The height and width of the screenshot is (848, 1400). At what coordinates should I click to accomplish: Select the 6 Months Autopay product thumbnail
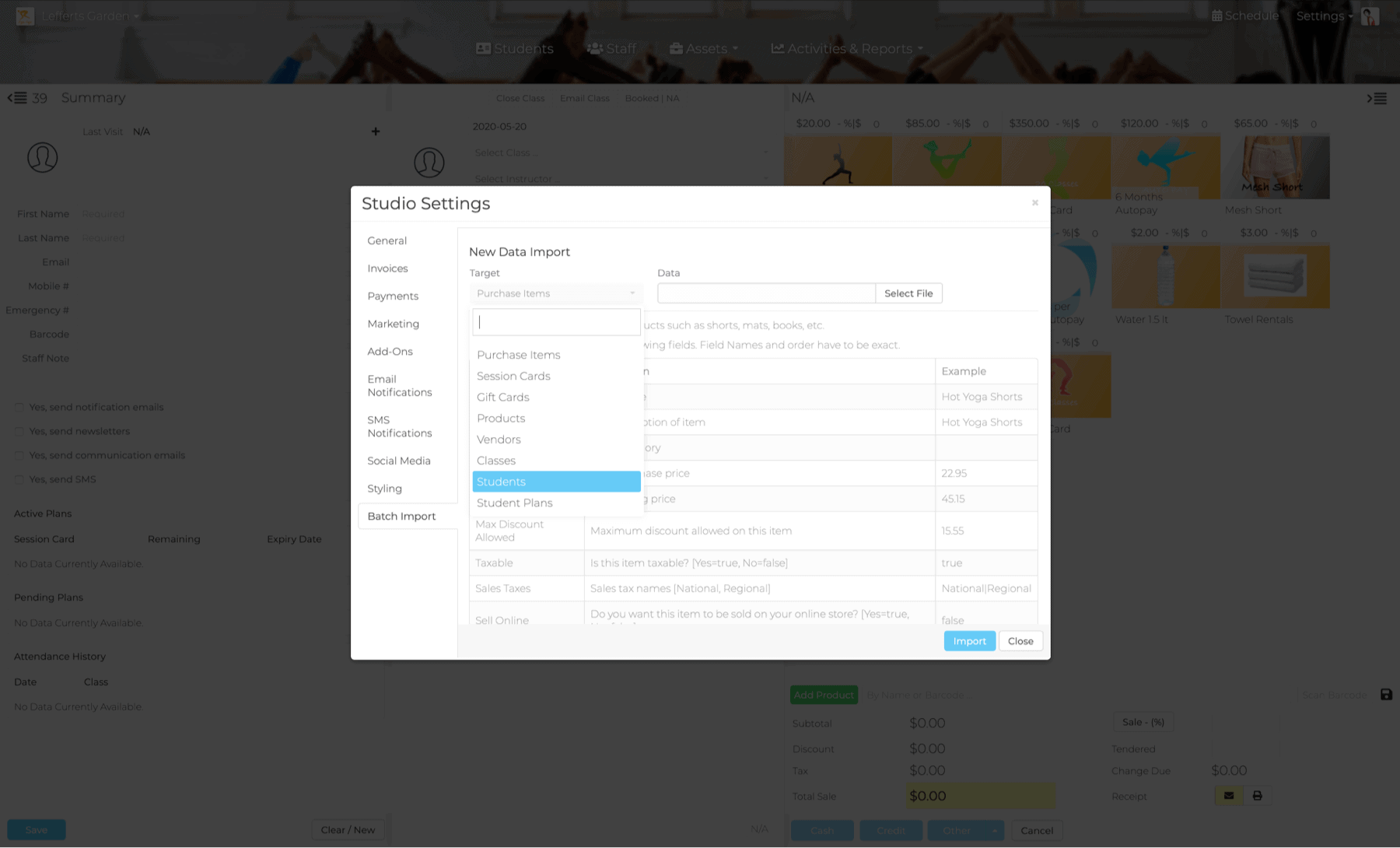(x=1166, y=168)
